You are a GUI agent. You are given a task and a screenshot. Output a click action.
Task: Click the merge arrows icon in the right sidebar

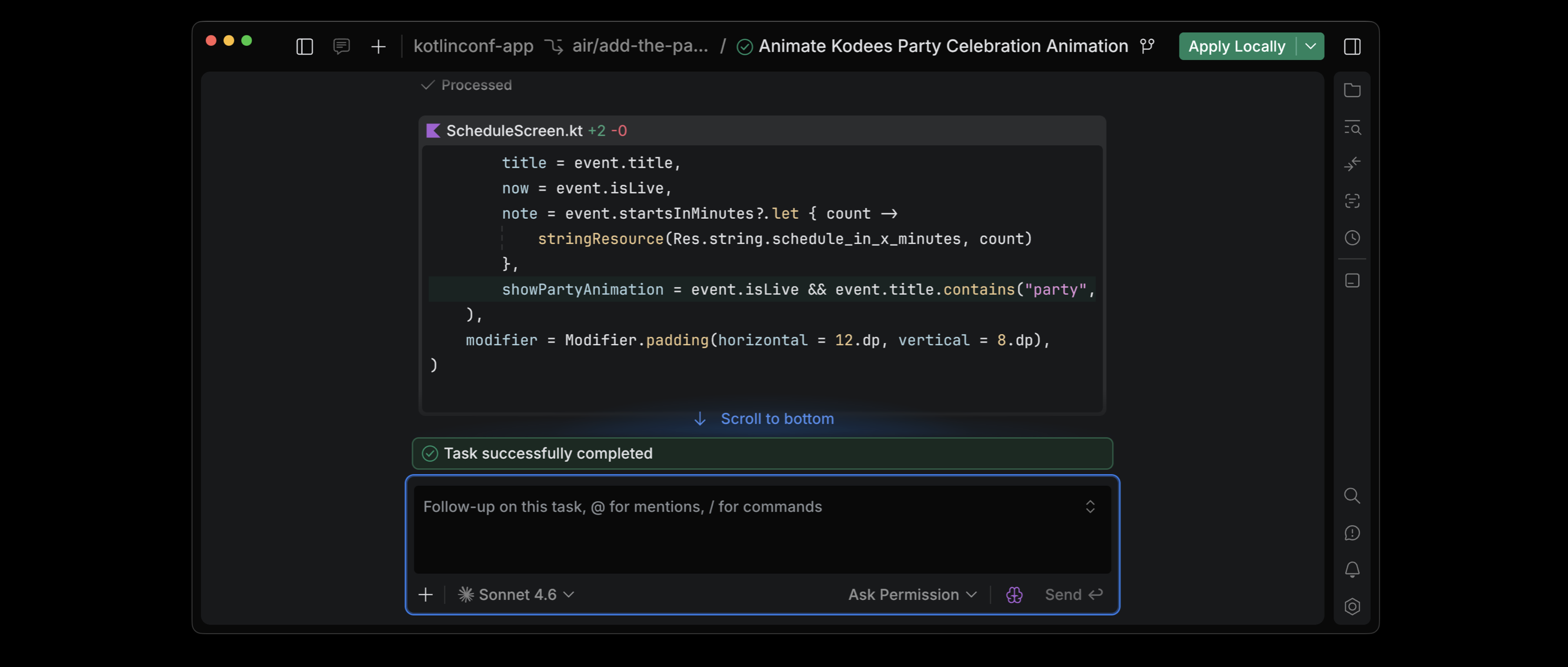pos(1352,164)
